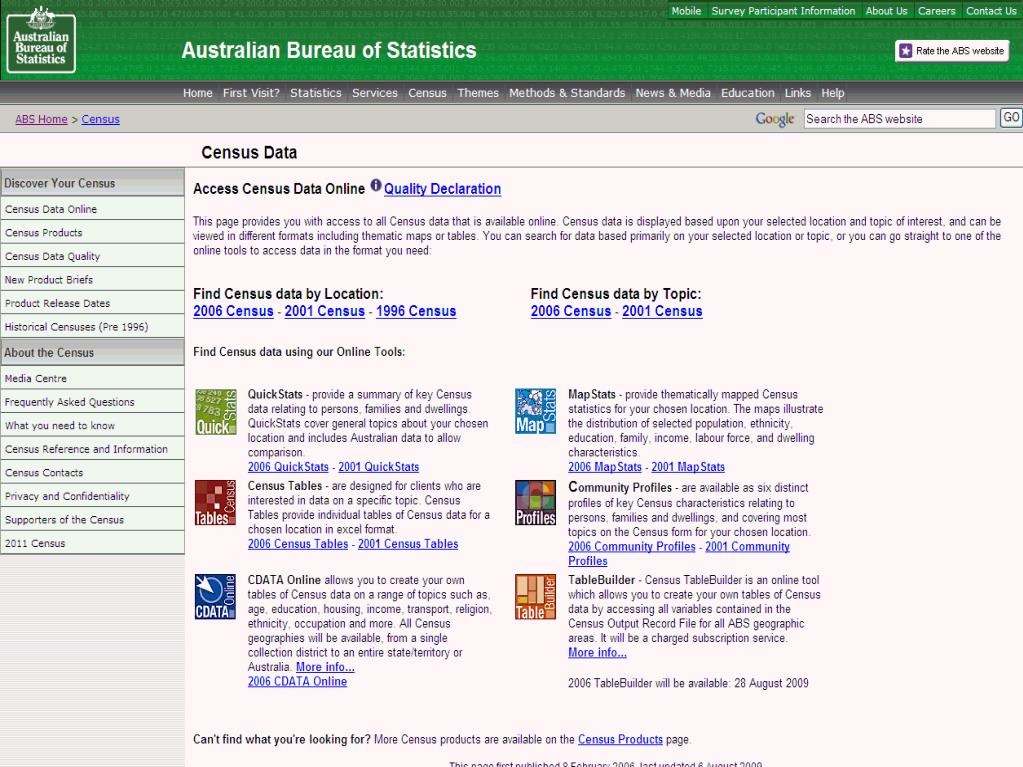This screenshot has width=1023, height=767.
Task: Open the About Us top link
Action: click(886, 10)
